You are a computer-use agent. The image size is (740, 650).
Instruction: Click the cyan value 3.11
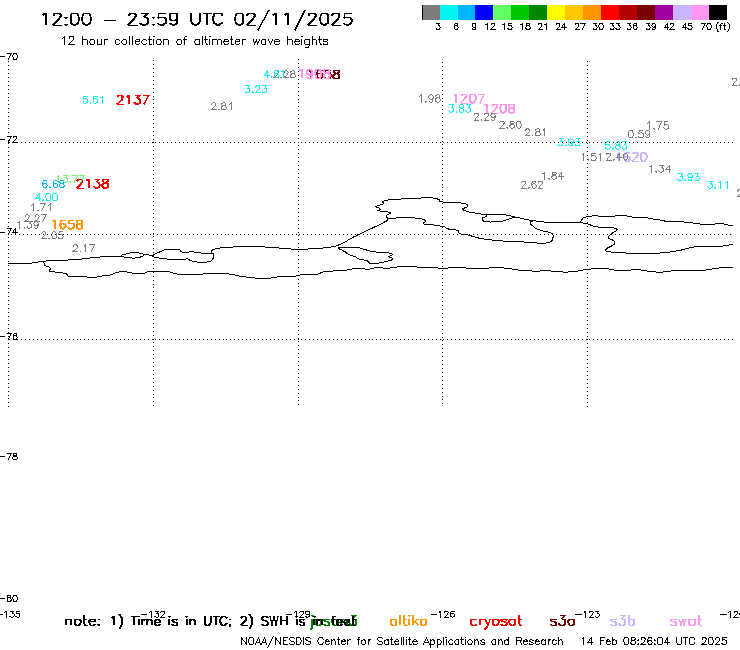[718, 185]
